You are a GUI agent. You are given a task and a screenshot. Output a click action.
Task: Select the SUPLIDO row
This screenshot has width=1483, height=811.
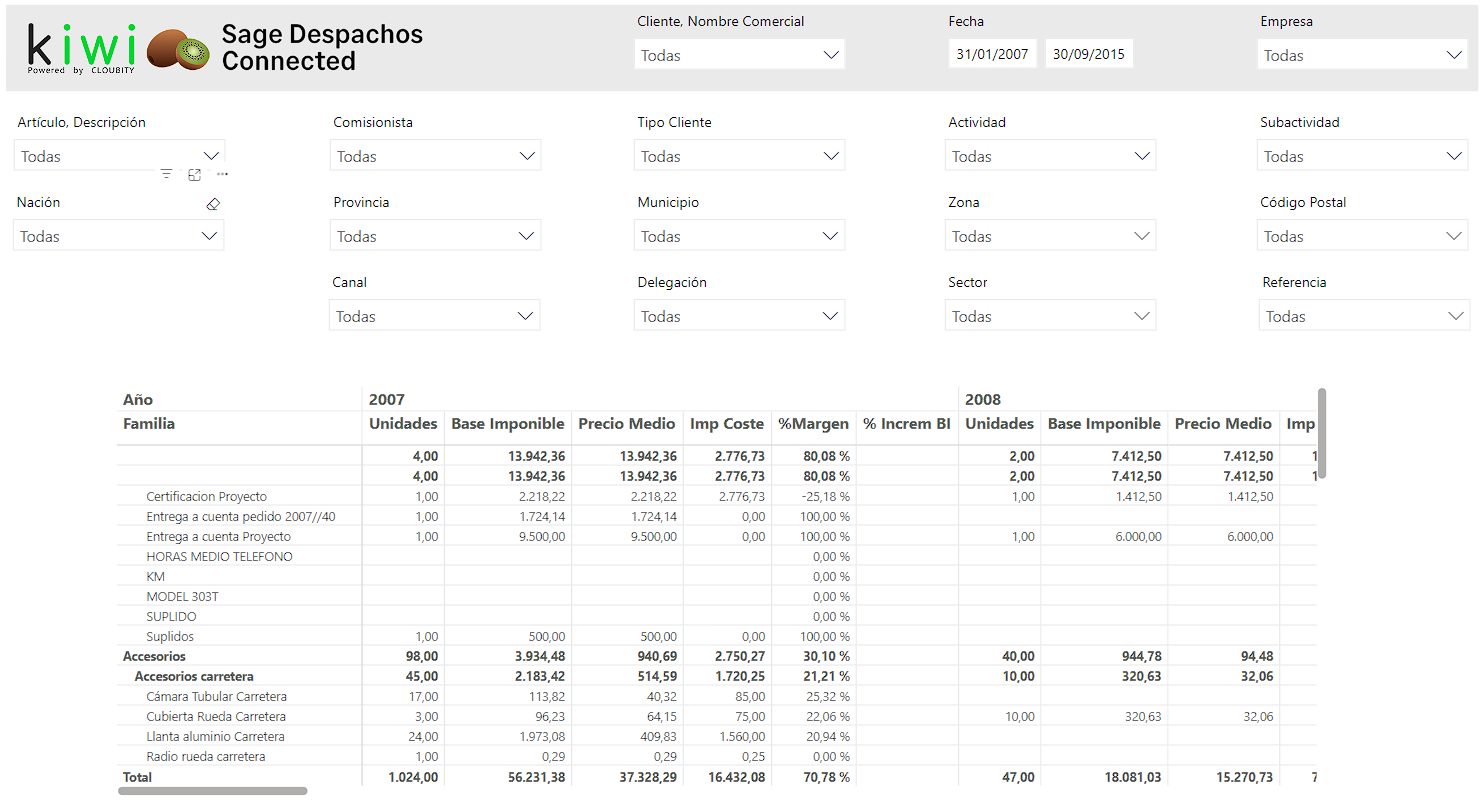[171, 617]
